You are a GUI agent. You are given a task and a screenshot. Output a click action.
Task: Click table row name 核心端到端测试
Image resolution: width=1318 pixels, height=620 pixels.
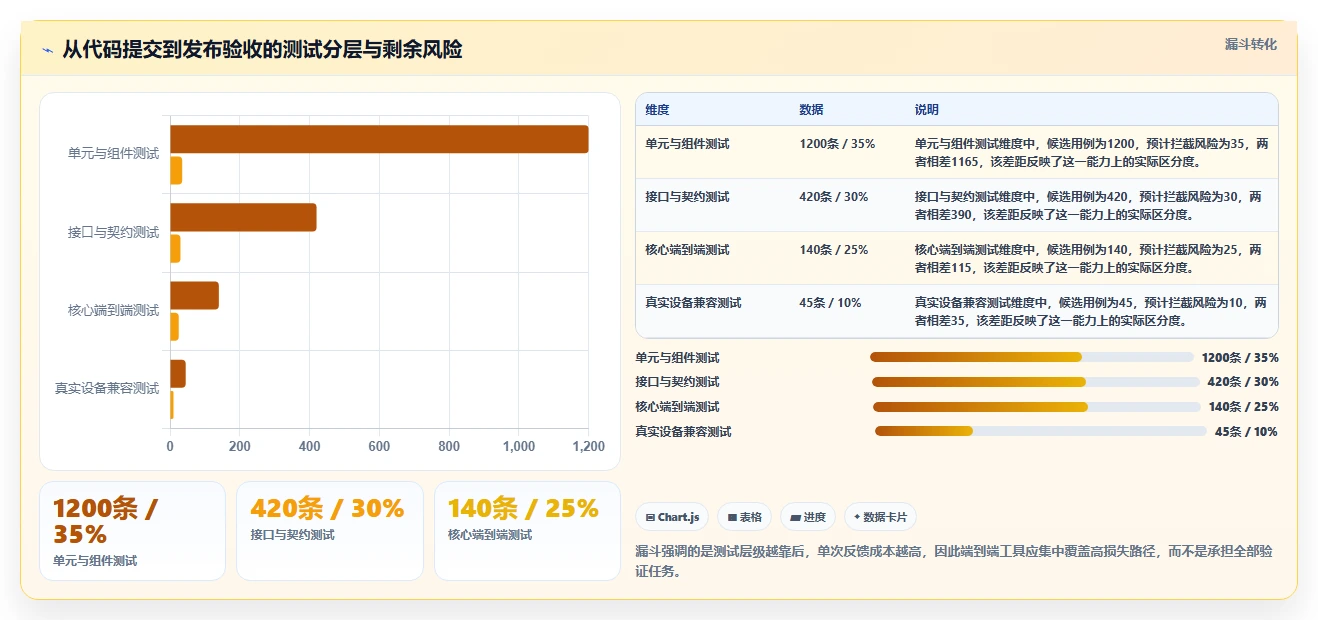(687, 250)
